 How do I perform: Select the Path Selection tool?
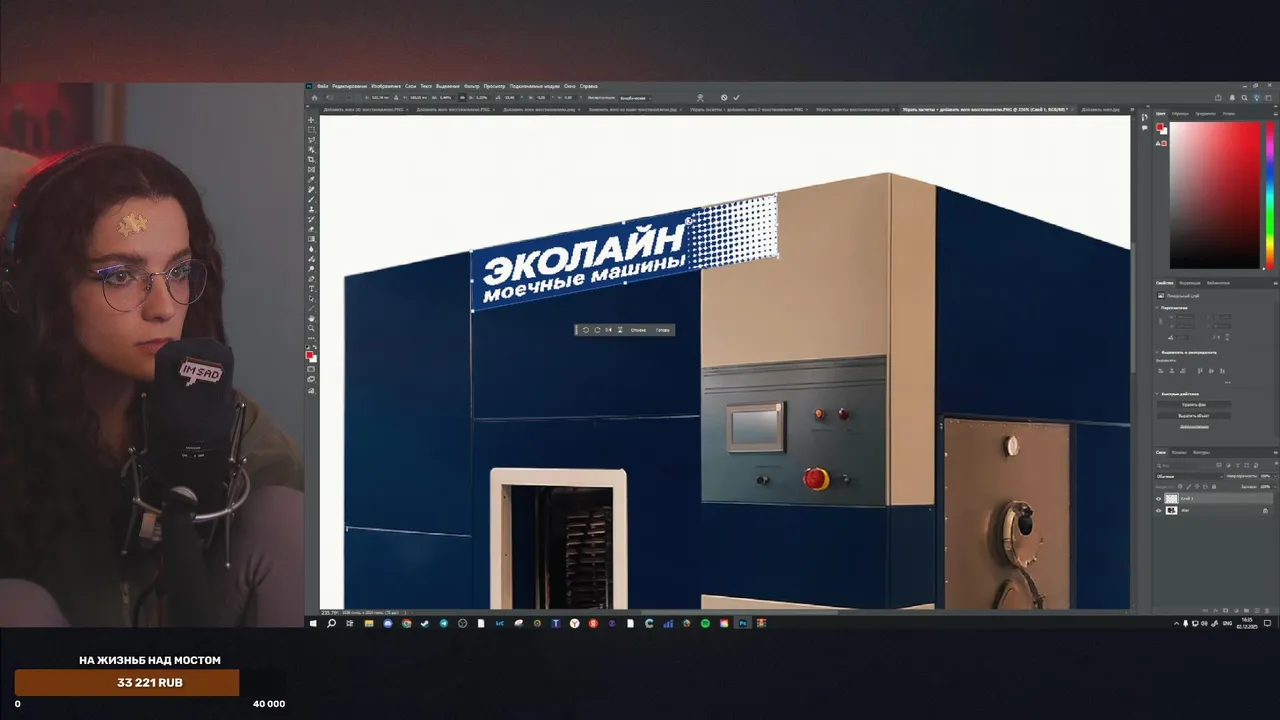[311, 299]
